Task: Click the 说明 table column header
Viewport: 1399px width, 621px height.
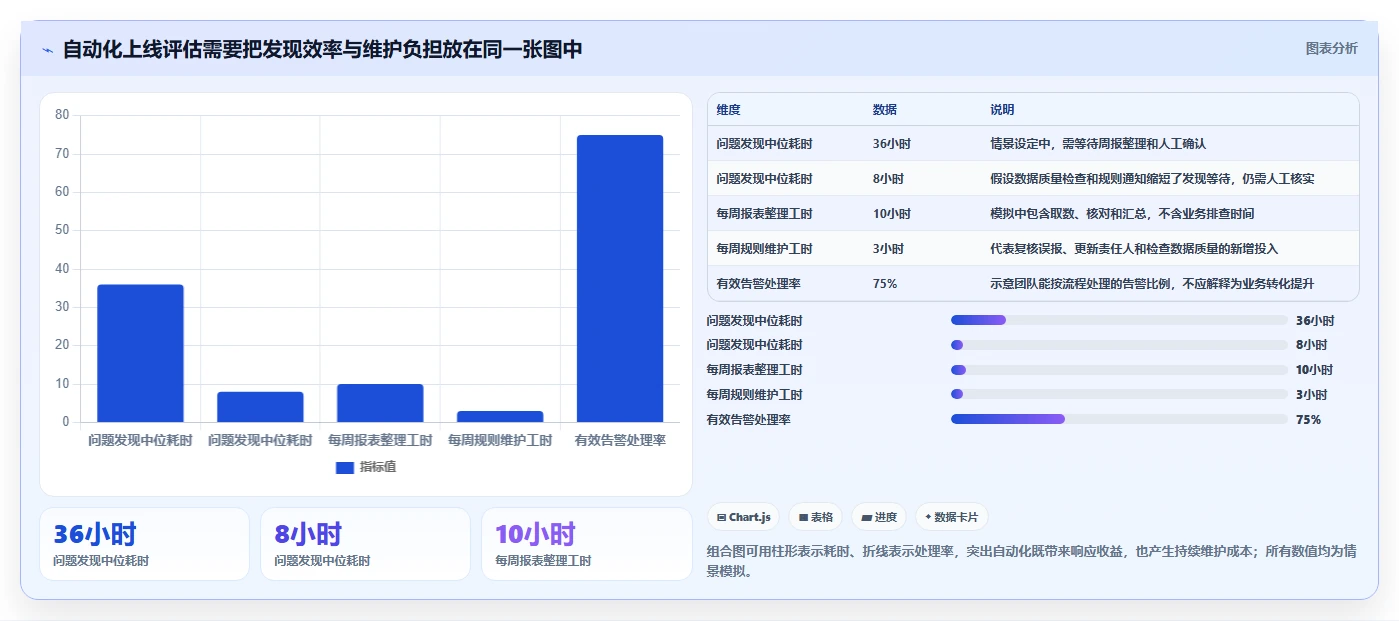Action: pyautogui.click(x=1002, y=109)
